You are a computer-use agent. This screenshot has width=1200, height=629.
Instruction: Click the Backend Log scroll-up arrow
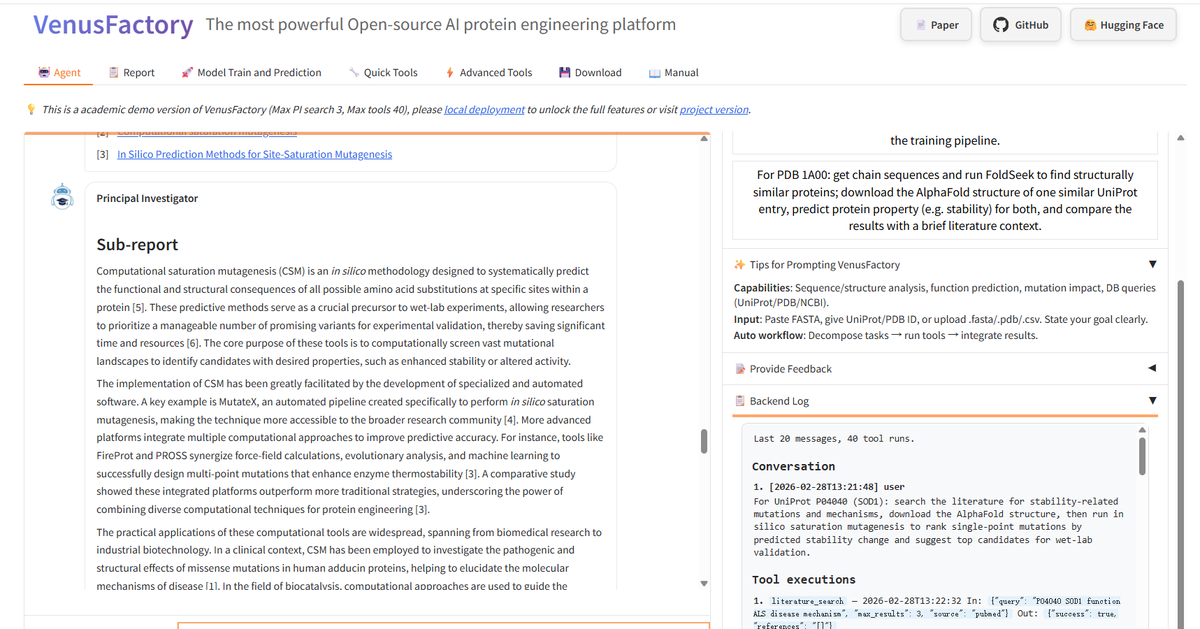click(1142, 430)
